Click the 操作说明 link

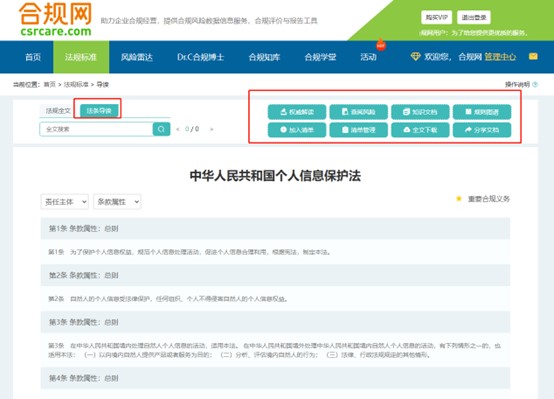pyautogui.click(x=517, y=84)
